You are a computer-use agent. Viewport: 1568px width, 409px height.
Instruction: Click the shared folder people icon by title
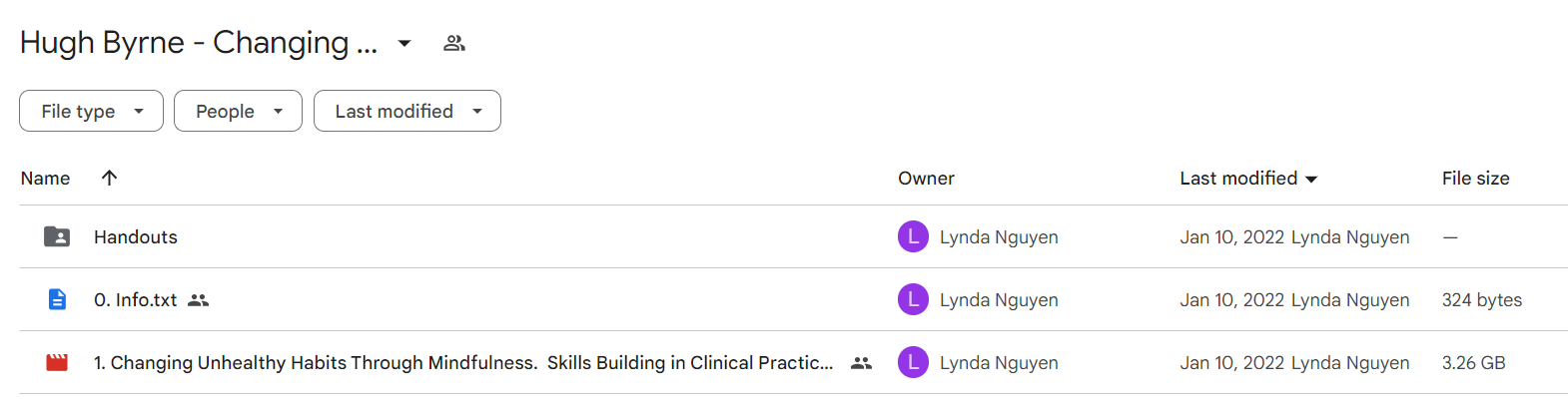pyautogui.click(x=454, y=43)
